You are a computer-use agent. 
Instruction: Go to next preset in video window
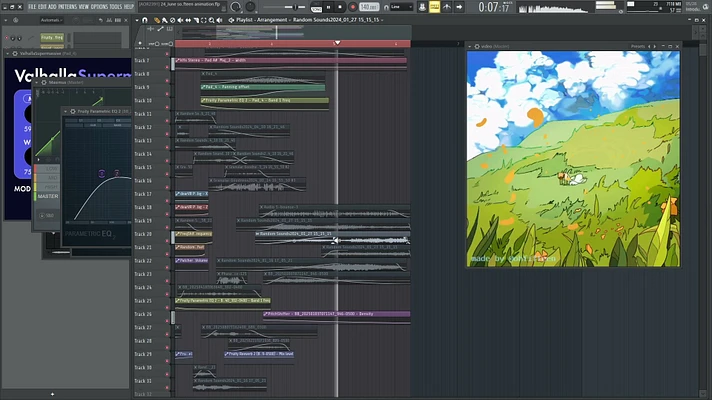(x=654, y=46)
